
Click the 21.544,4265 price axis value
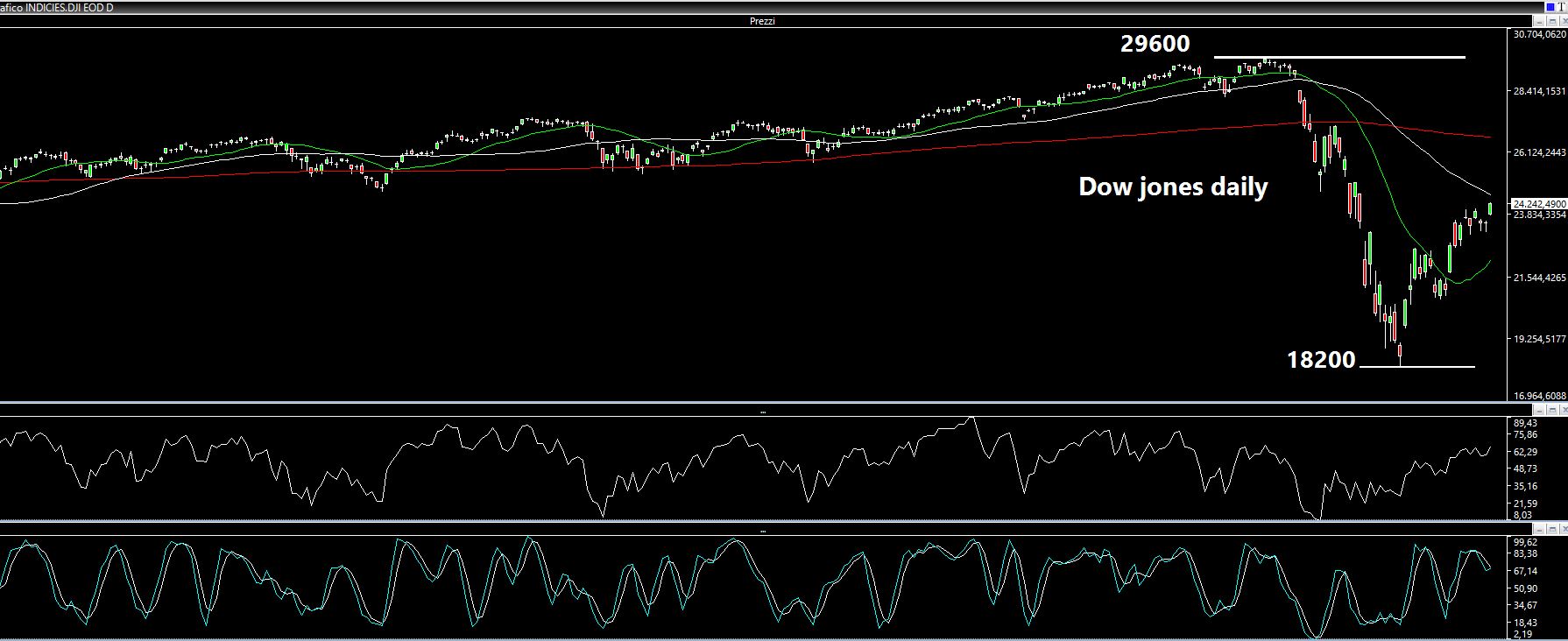coord(1539,278)
